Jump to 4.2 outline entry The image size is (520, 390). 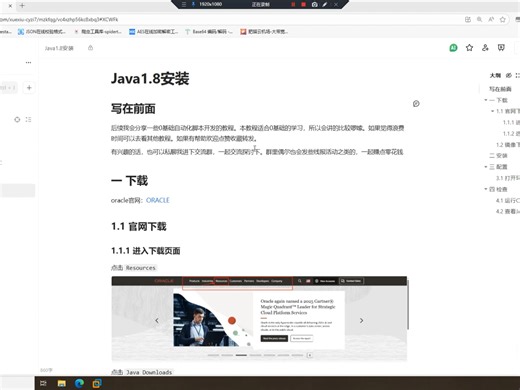[x=508, y=211]
